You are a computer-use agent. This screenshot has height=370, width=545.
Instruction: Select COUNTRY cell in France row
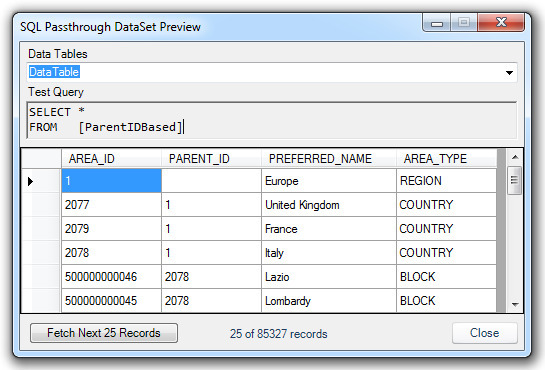click(x=446, y=229)
